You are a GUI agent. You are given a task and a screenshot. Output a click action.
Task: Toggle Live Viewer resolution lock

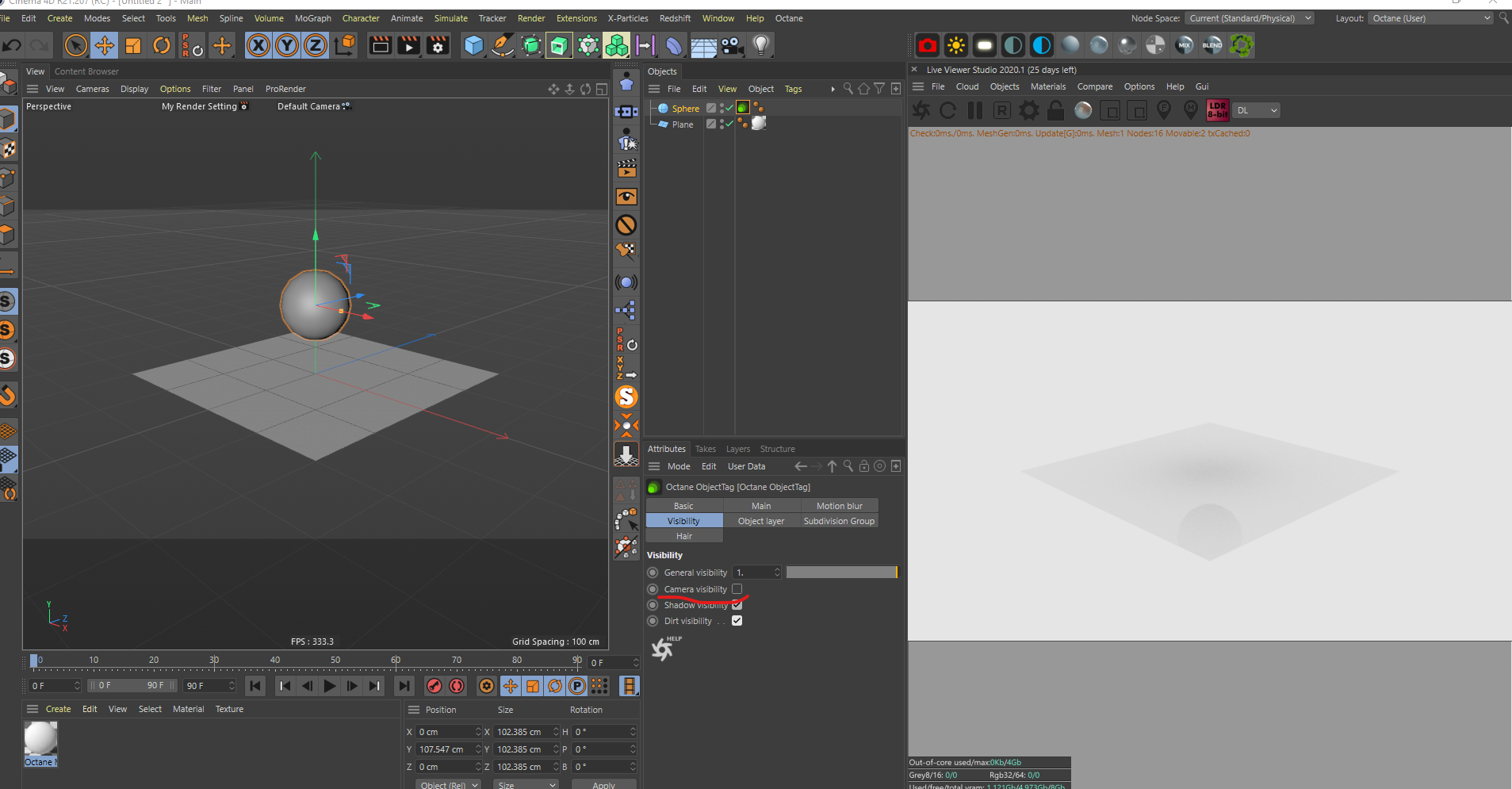1056,110
